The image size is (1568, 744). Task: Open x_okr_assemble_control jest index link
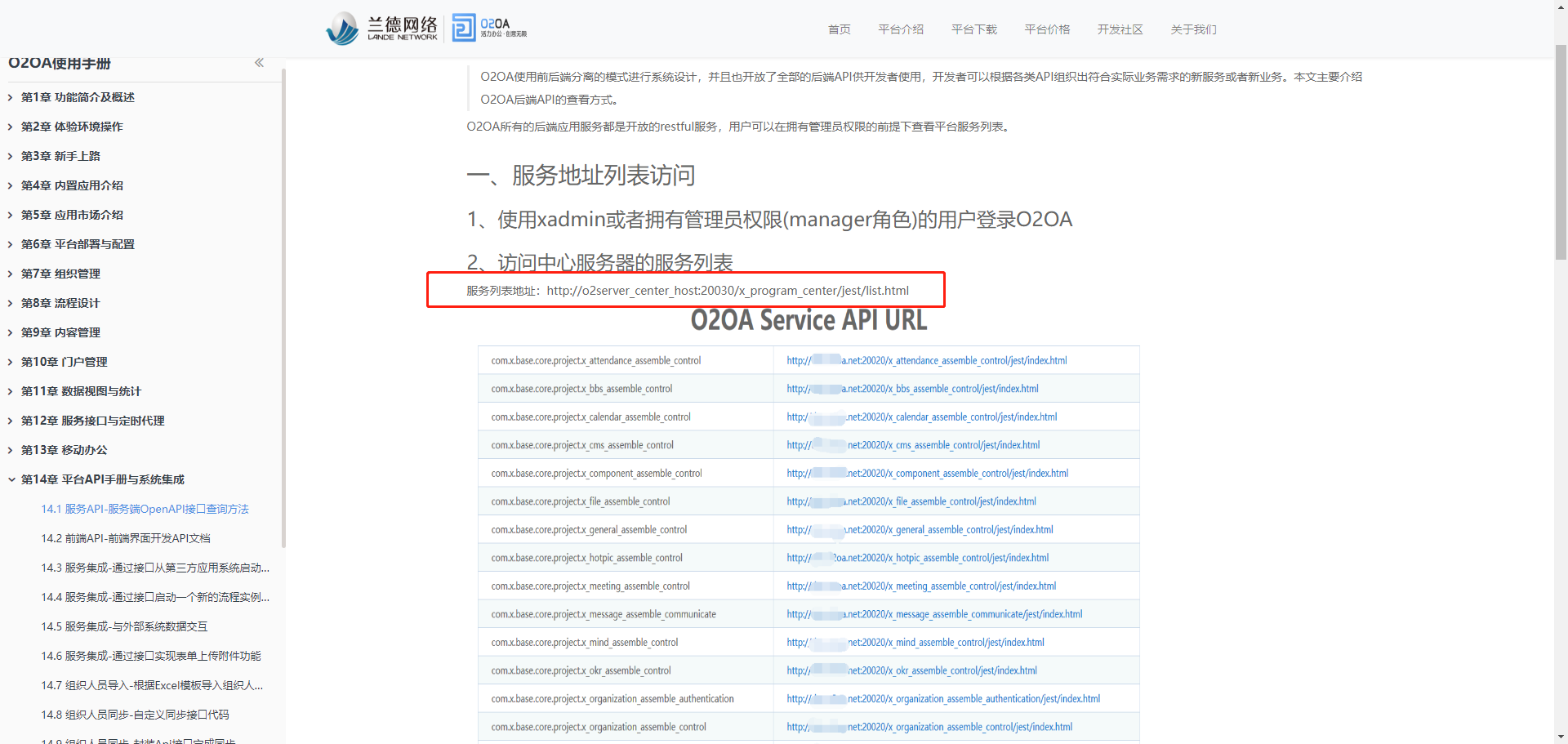tap(911, 670)
